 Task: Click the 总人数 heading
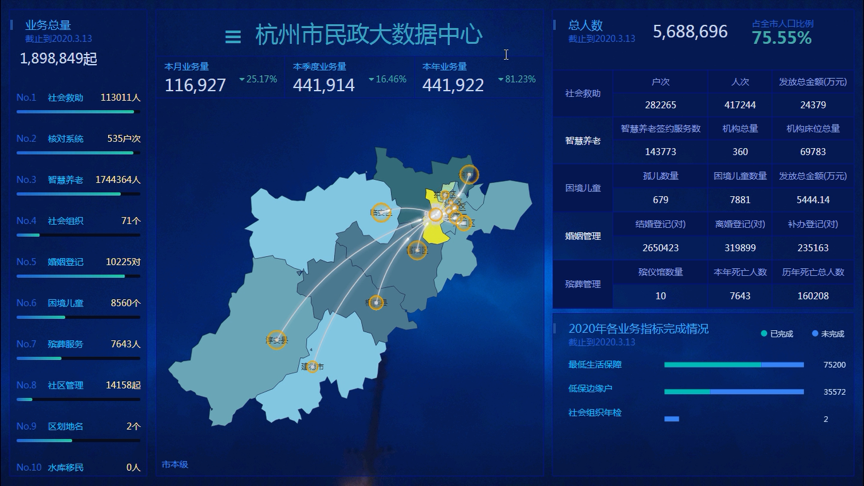[585, 25]
